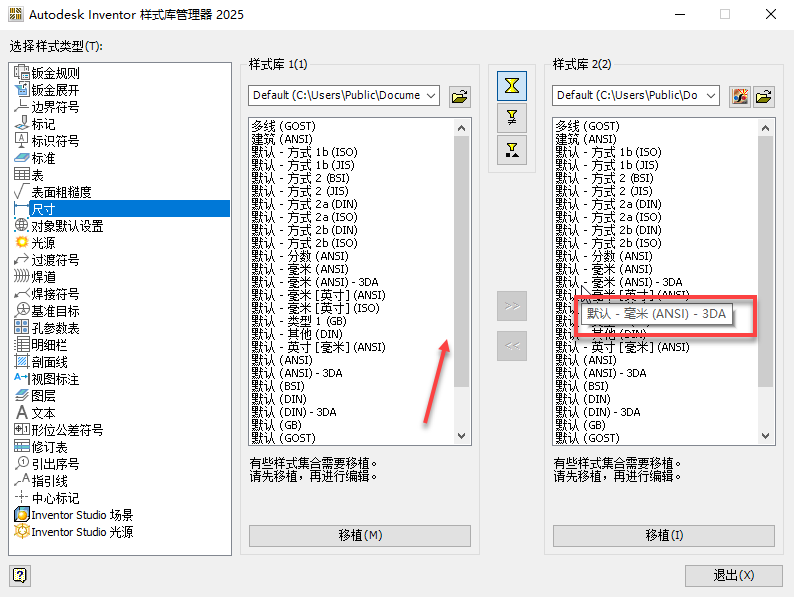Image resolution: width=794 pixels, height=597 pixels.
Task: Choose the 标记 style icon
Action: (21, 124)
